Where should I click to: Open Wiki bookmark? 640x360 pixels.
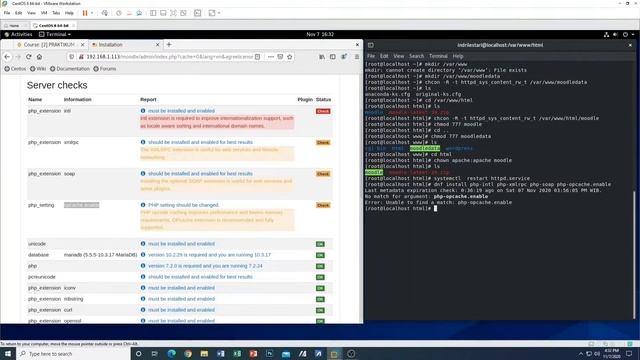pyautogui.click(x=38, y=69)
